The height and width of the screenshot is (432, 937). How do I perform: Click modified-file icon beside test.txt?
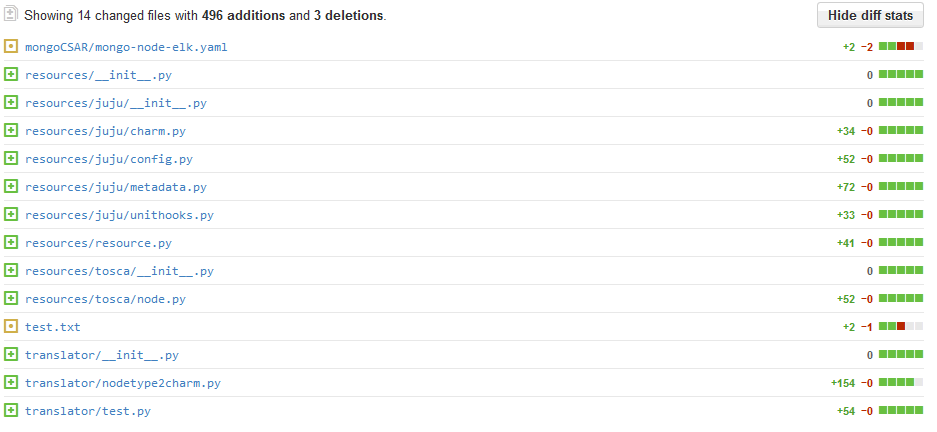tap(11, 327)
